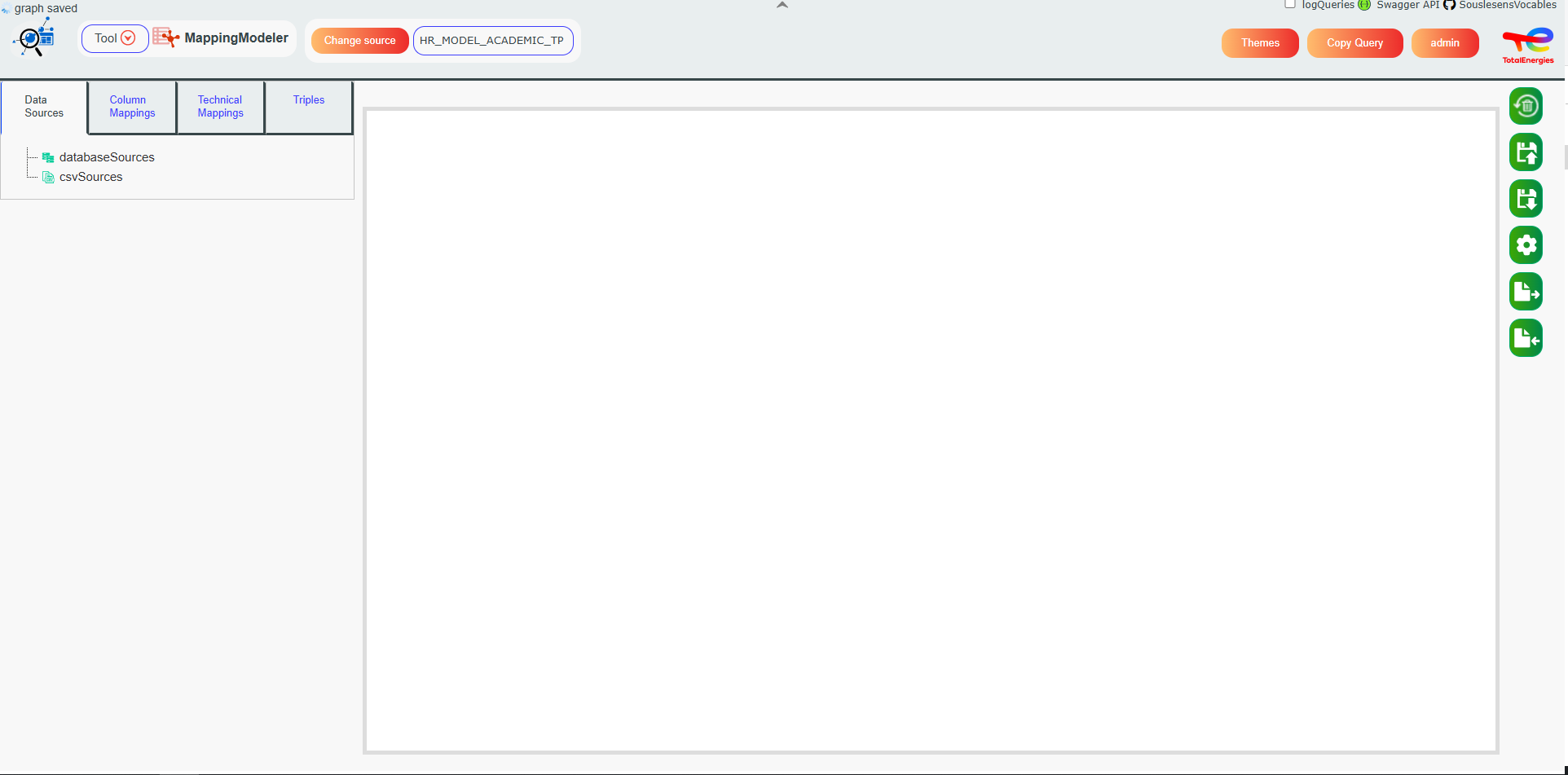1568x775 pixels.
Task: Click the green Swagger icon
Action: coord(1364,5)
